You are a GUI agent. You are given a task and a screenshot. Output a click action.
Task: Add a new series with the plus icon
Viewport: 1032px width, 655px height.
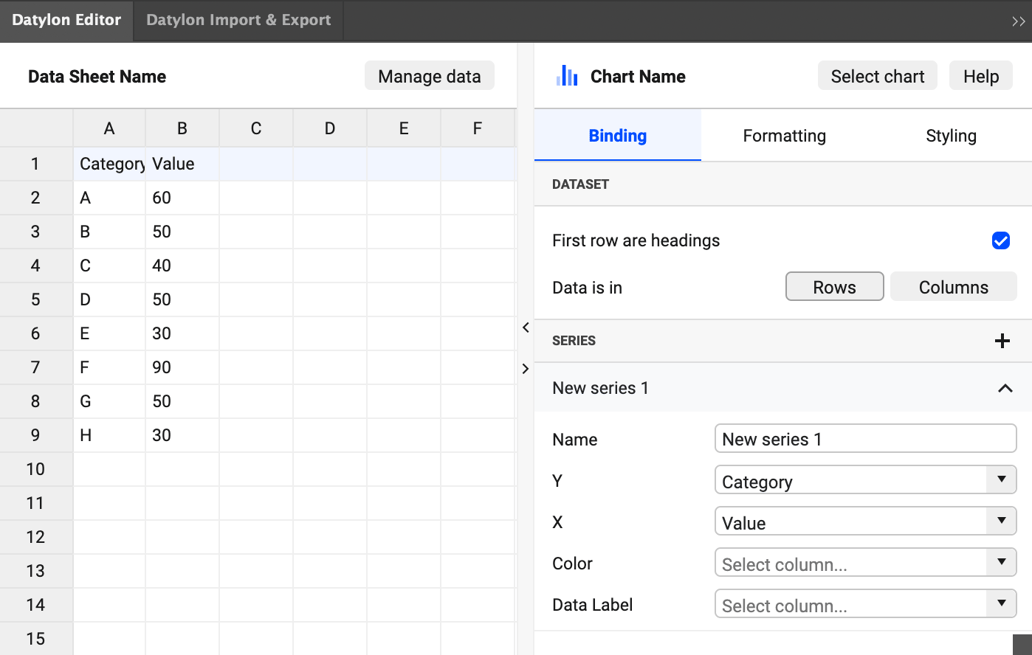1002,341
